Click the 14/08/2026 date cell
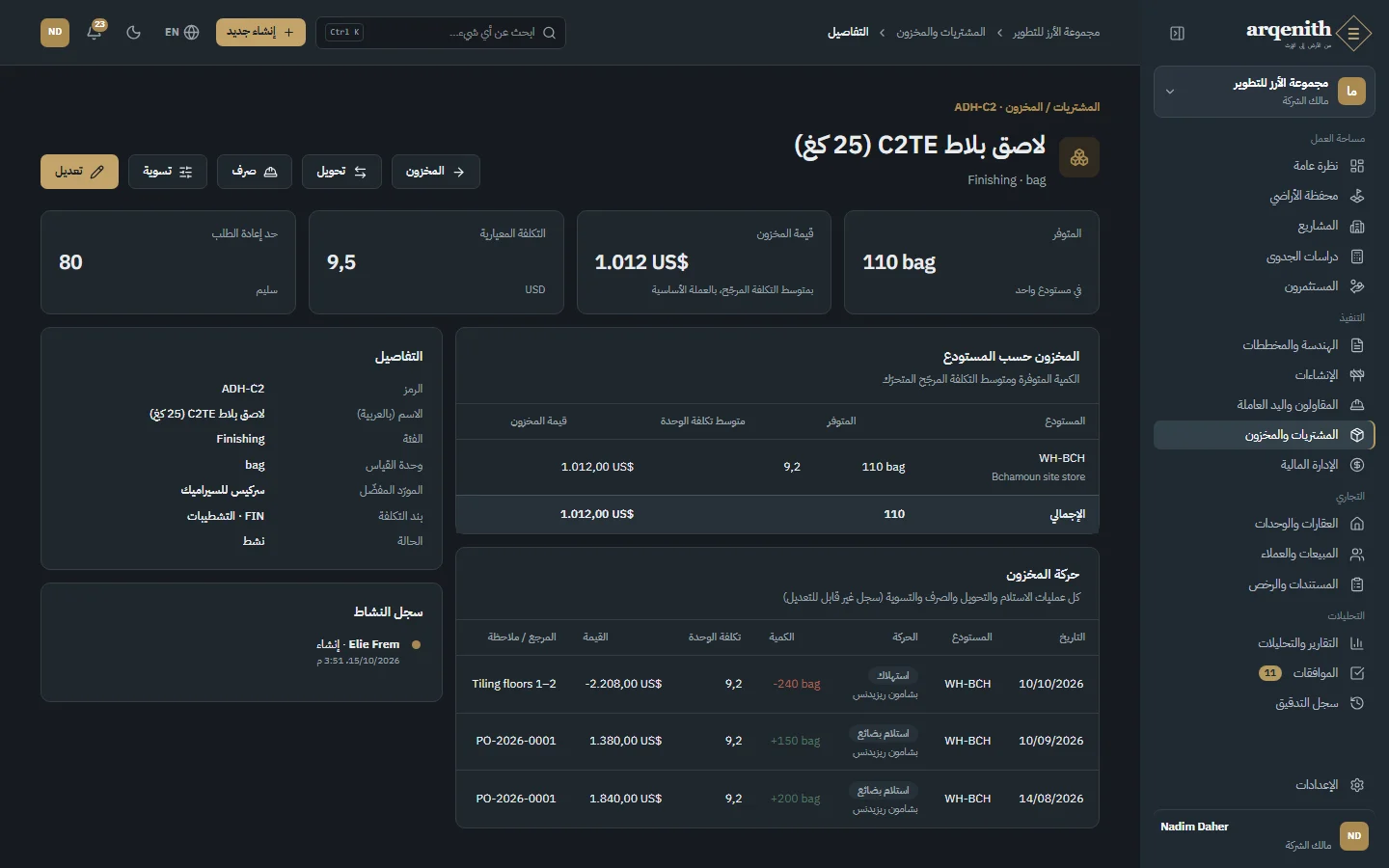The width and height of the screenshot is (1389, 868). (1051, 799)
